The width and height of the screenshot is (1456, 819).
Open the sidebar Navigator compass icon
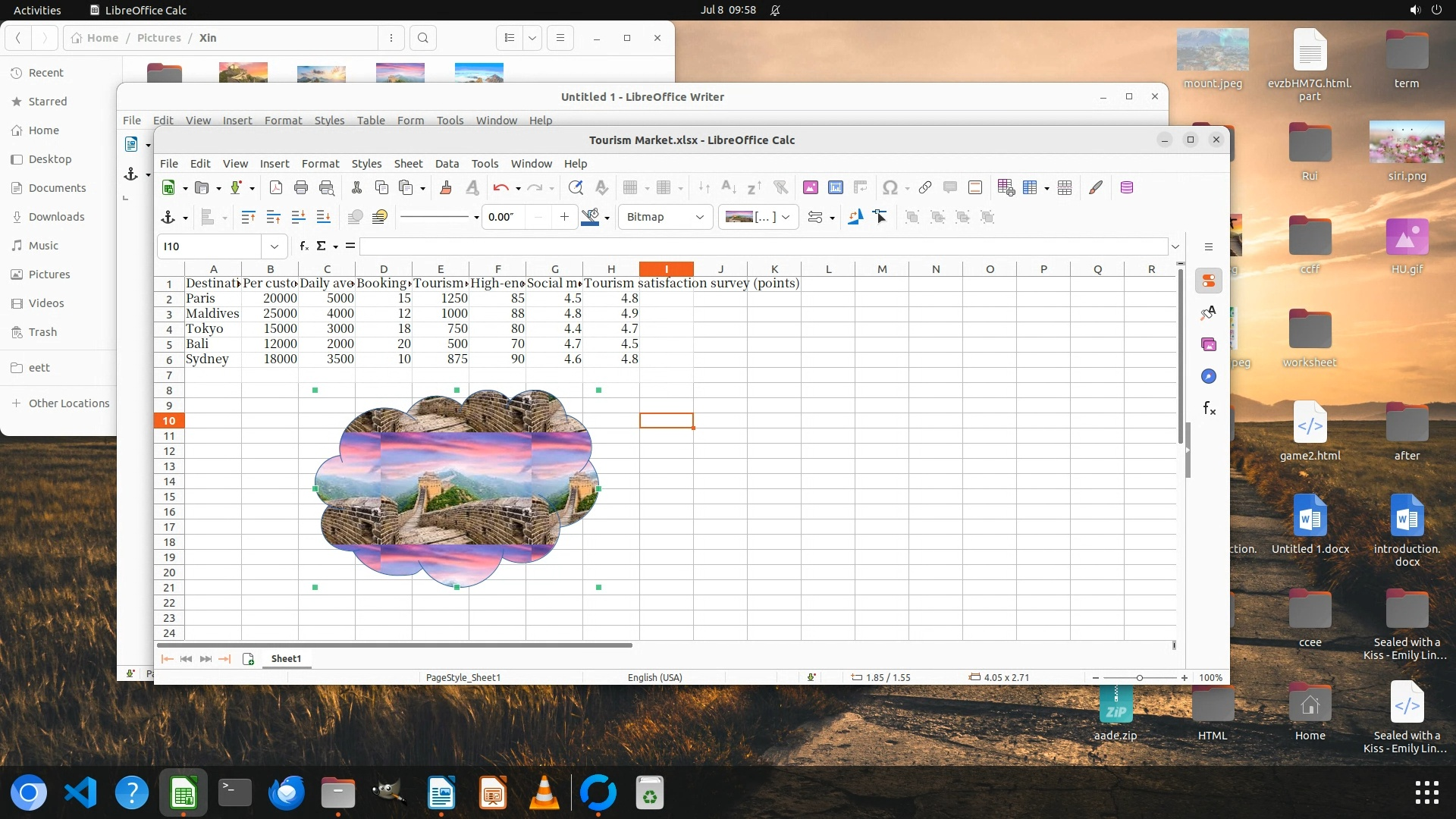coord(1209,376)
